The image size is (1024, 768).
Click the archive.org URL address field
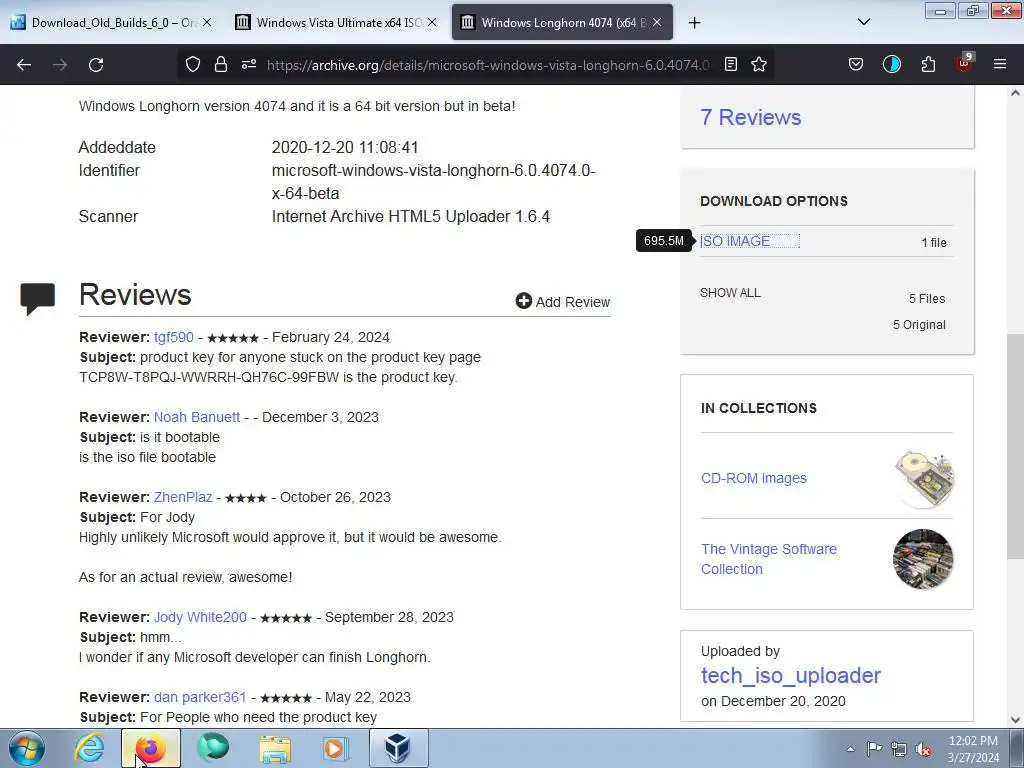[487, 65]
